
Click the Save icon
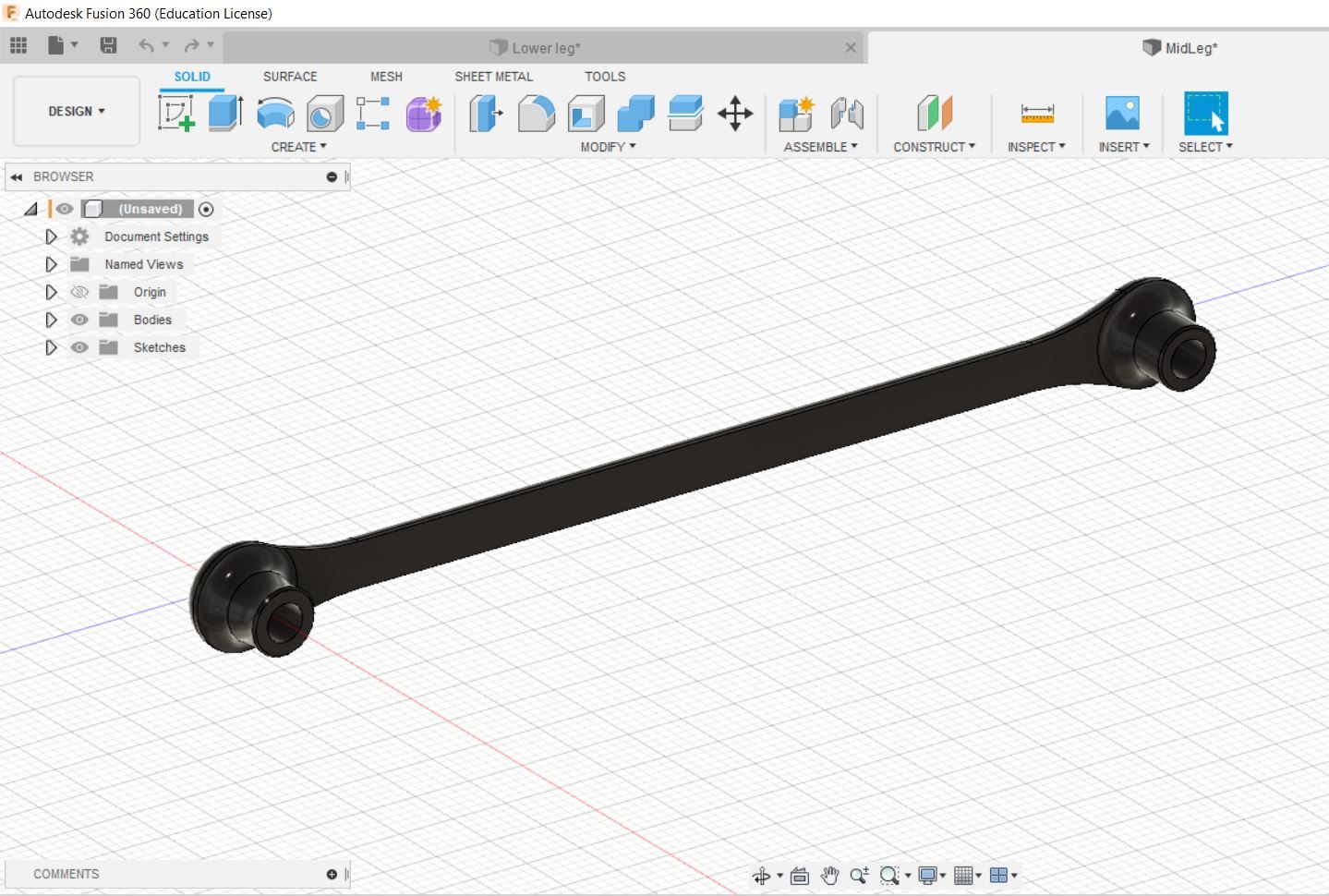[x=108, y=44]
